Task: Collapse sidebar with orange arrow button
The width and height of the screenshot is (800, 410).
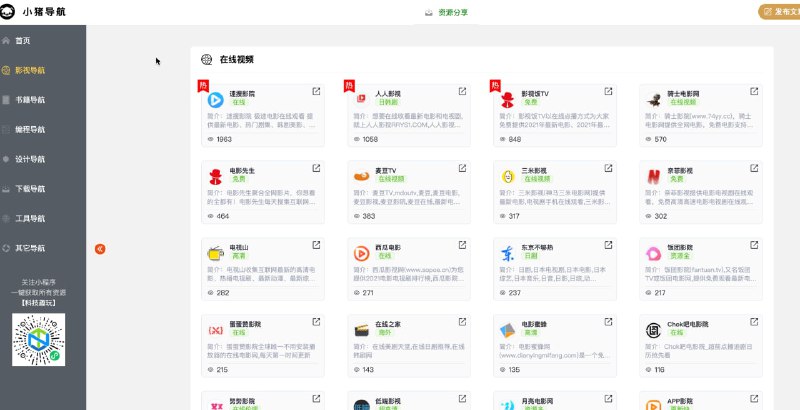Action: (100, 249)
